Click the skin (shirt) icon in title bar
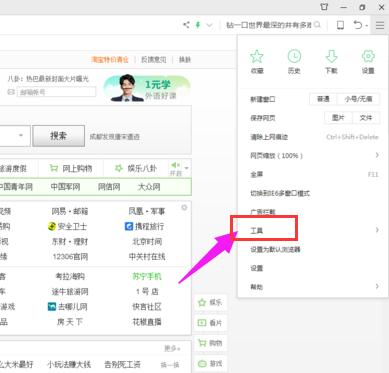Screen dimensions: 389x373 (324, 7)
